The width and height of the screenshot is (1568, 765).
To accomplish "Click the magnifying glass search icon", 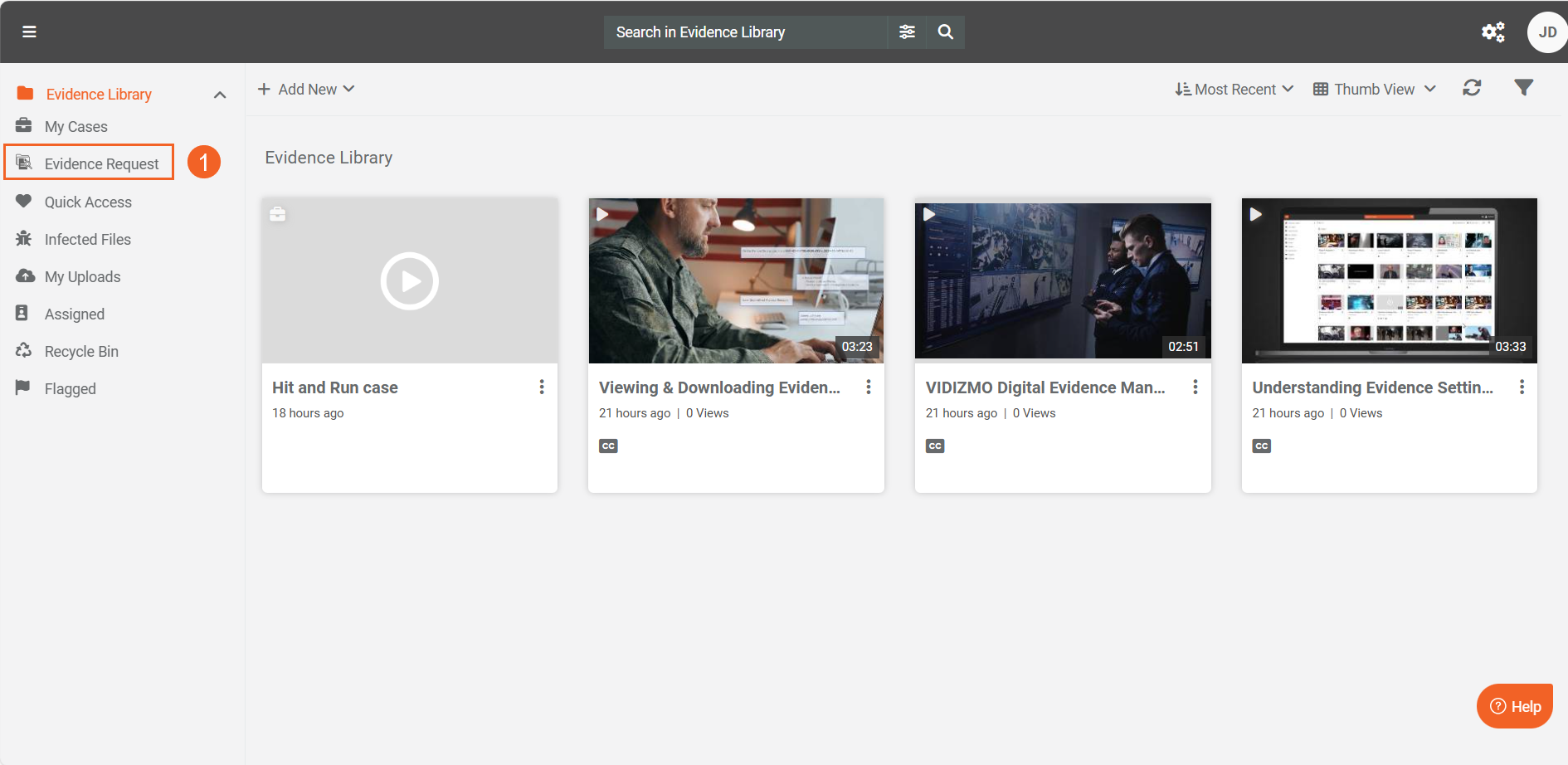I will pyautogui.click(x=945, y=32).
